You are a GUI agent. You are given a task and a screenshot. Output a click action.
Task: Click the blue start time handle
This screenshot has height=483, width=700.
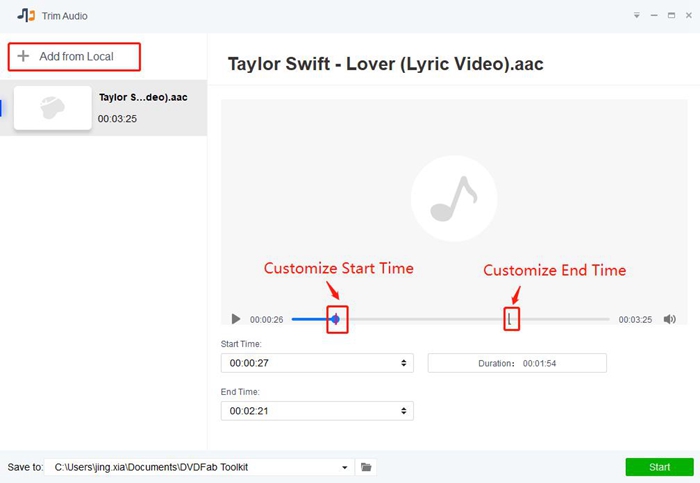[x=336, y=320]
